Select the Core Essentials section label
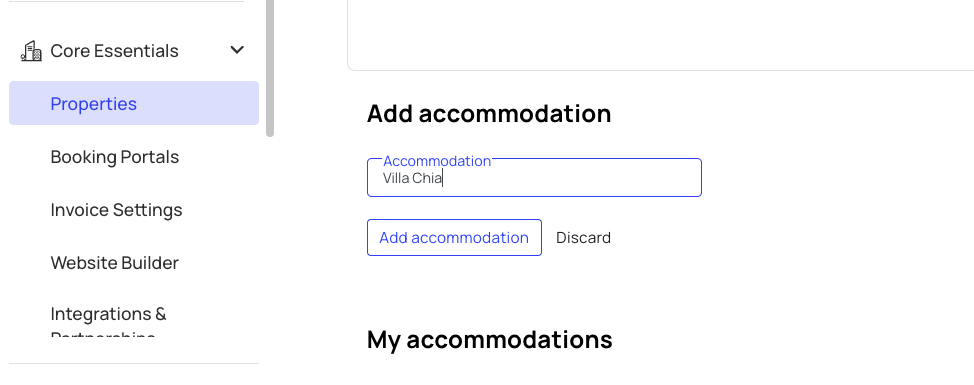 click(x=114, y=51)
